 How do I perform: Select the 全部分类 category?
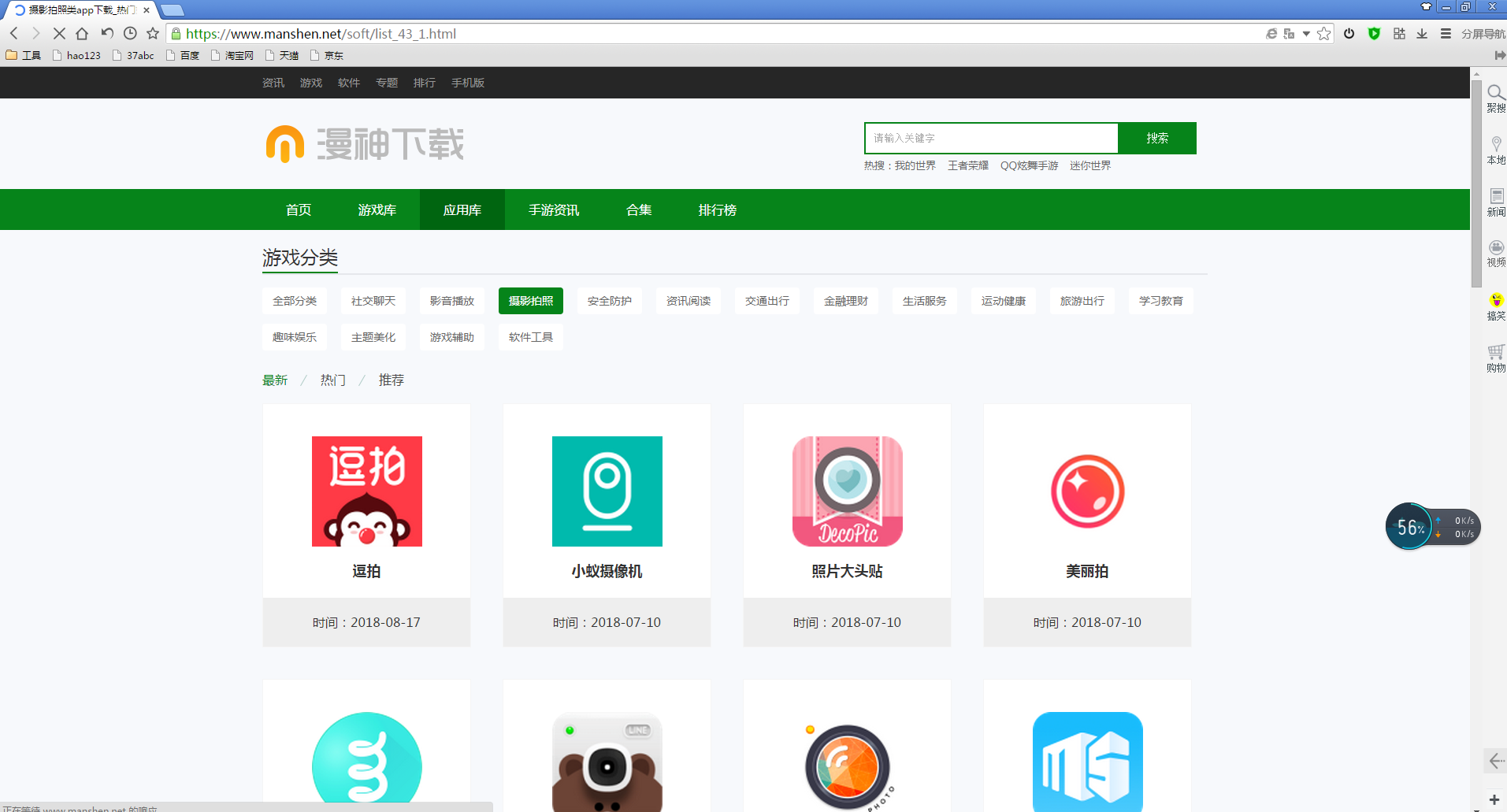click(295, 301)
